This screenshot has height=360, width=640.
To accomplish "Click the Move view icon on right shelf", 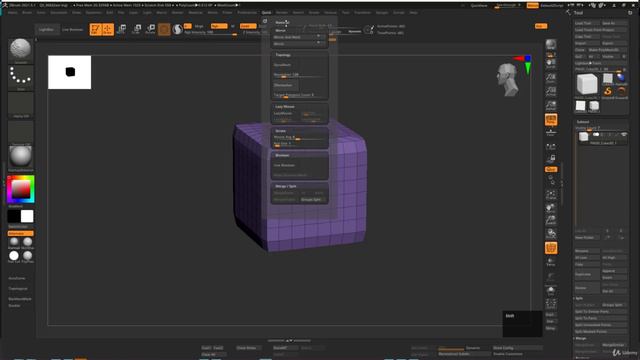I will click(x=551, y=209).
